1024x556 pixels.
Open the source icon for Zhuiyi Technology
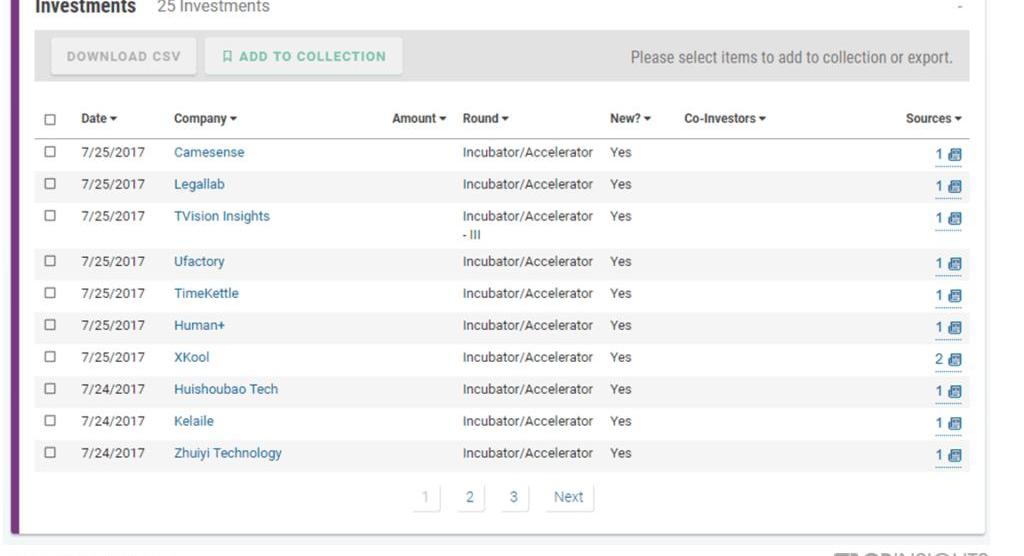pos(954,456)
